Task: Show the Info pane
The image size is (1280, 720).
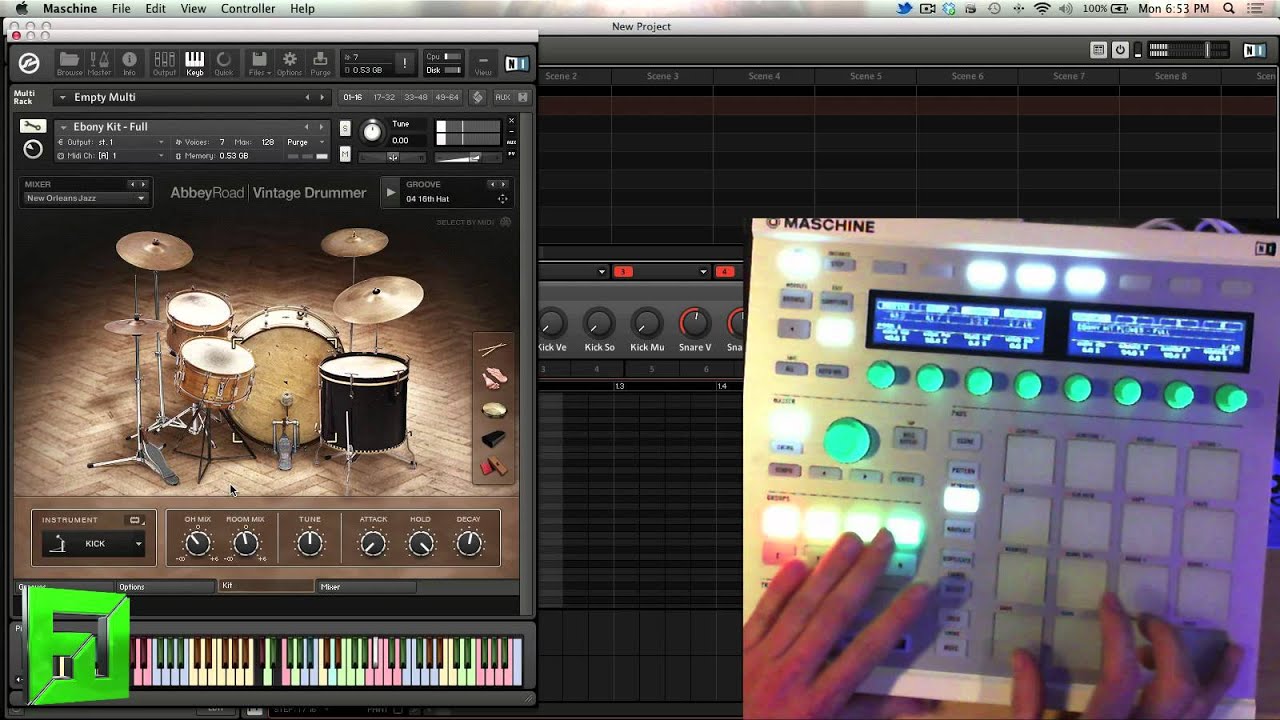Action: coord(129,63)
